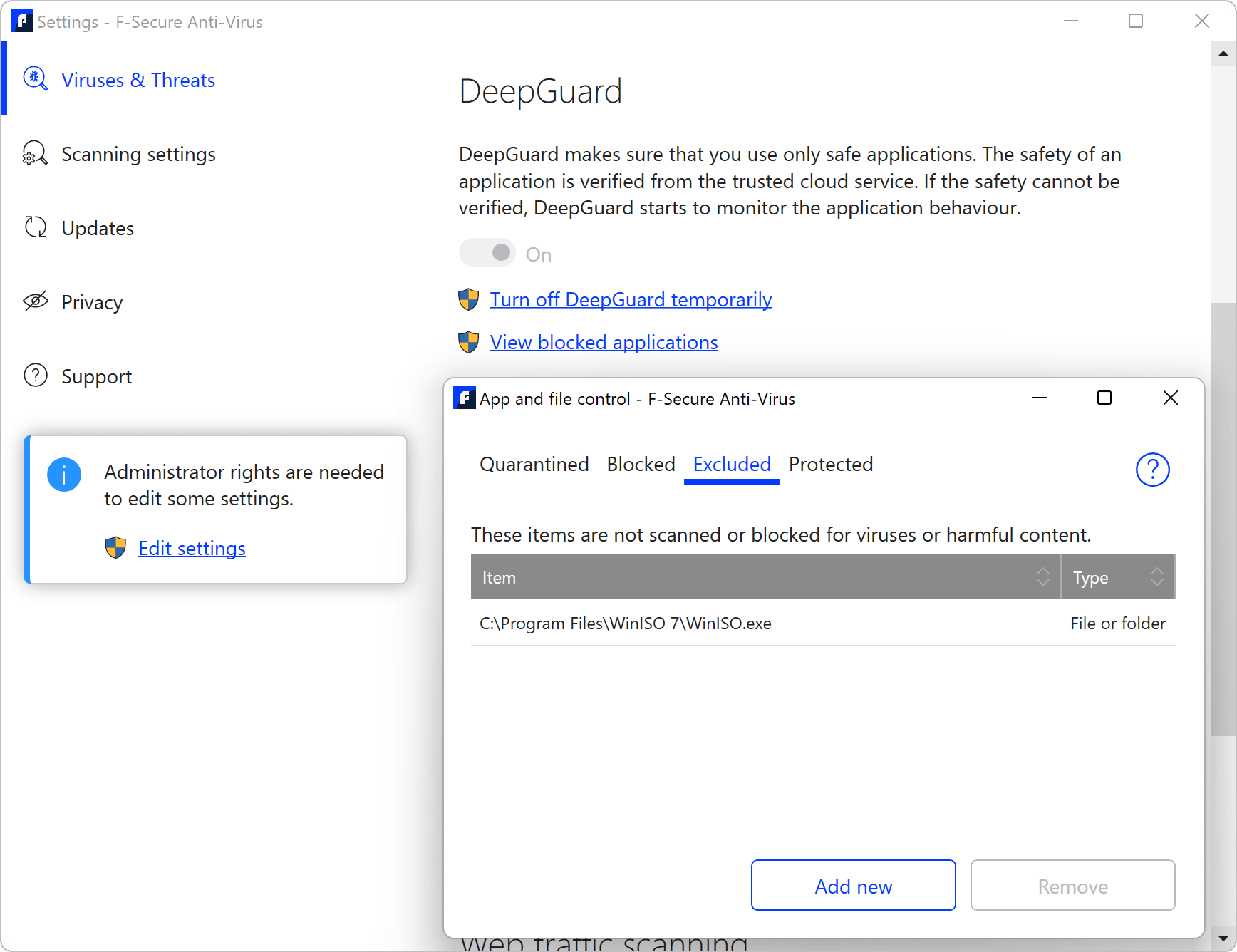Switch to the Quarantined tab
The width and height of the screenshot is (1237, 952).
pyautogui.click(x=534, y=464)
